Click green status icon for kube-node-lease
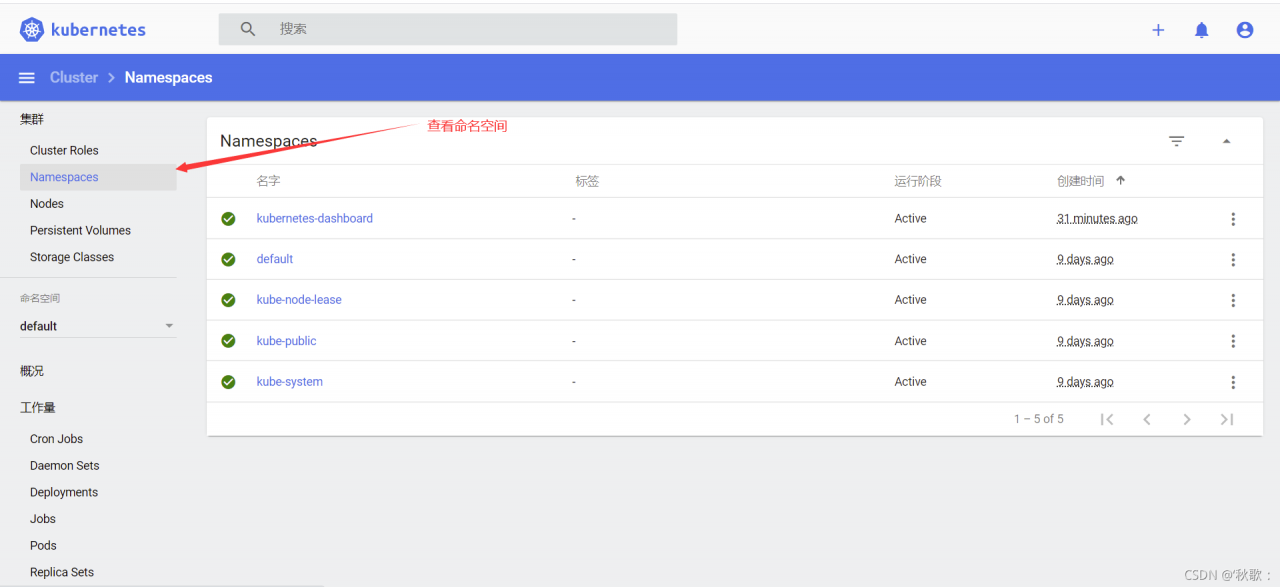 tap(228, 300)
